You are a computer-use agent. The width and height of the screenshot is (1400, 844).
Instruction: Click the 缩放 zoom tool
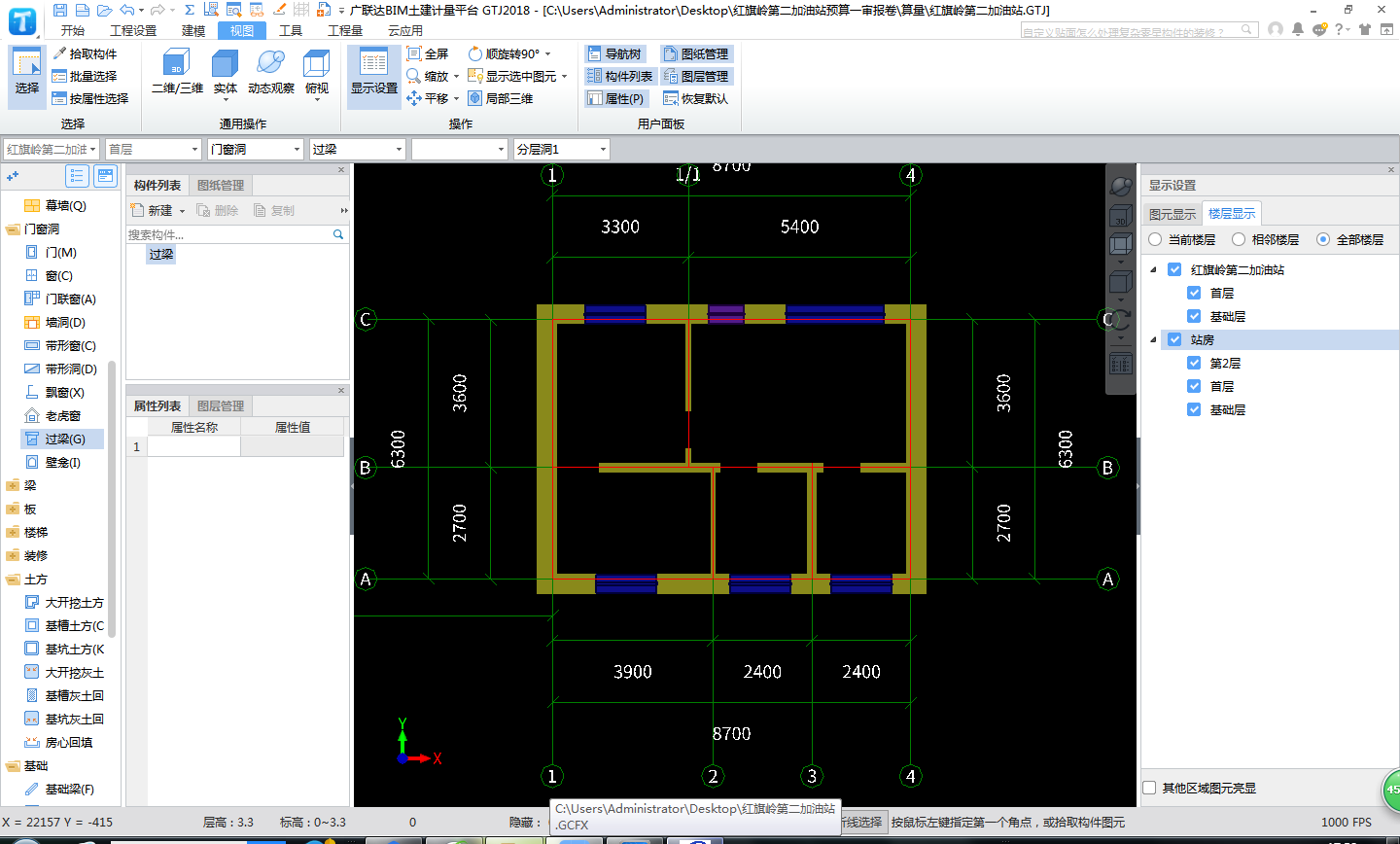point(433,76)
